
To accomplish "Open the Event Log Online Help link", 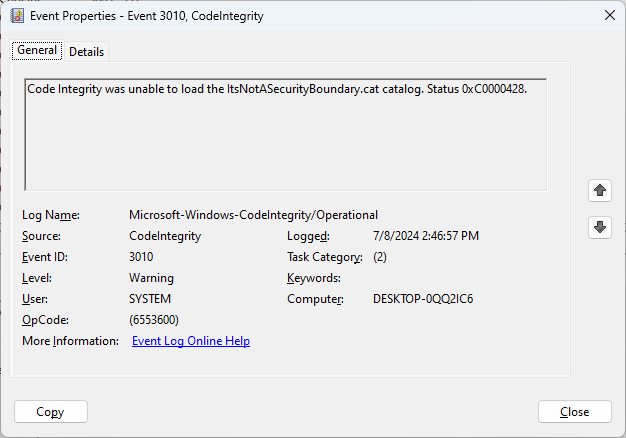I will click(x=191, y=341).
